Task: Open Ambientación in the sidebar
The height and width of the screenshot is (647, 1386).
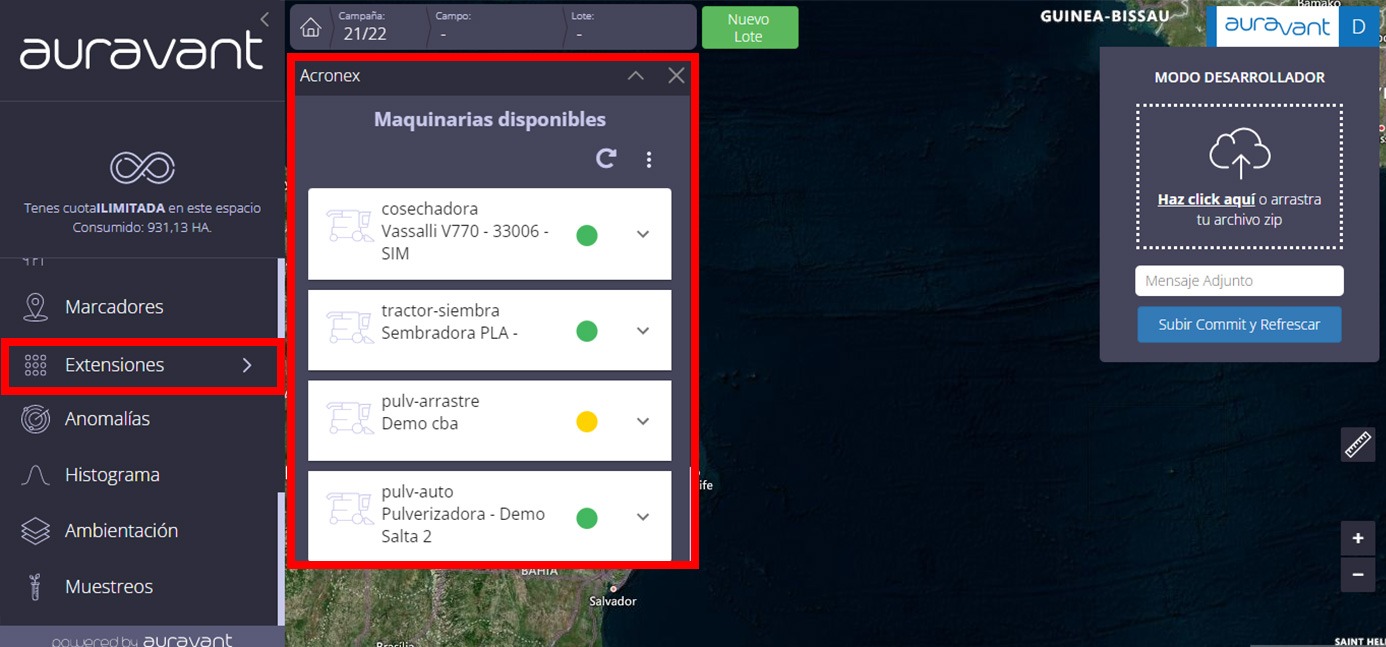Action: pos(140,531)
